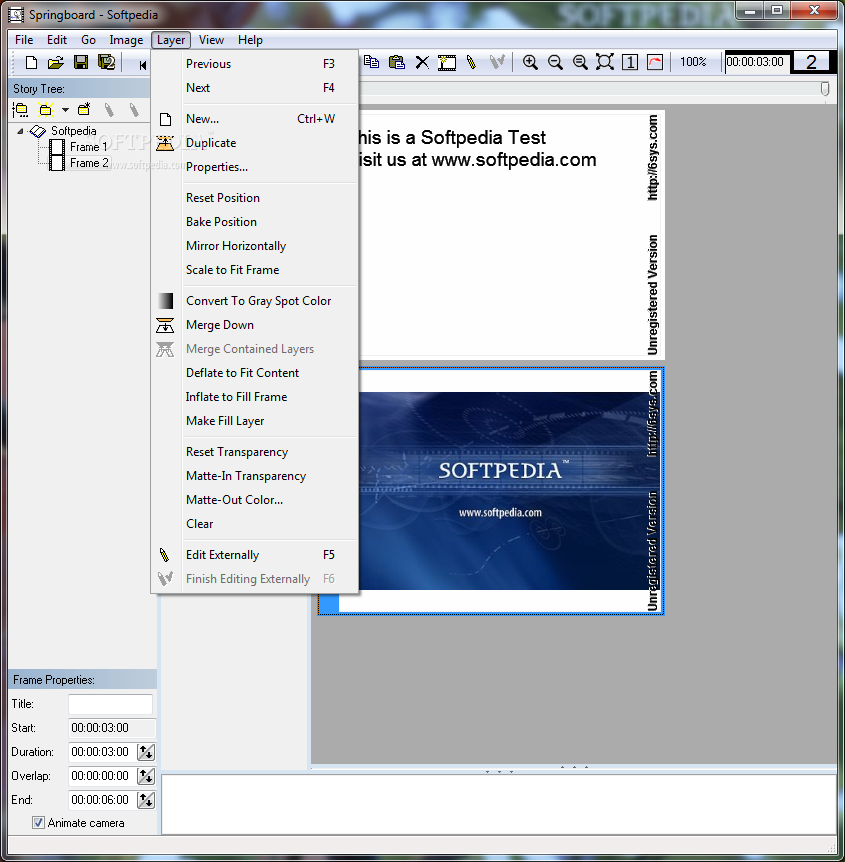Click first Story Tree folder icon
Image resolution: width=845 pixels, height=862 pixels.
click(20, 110)
